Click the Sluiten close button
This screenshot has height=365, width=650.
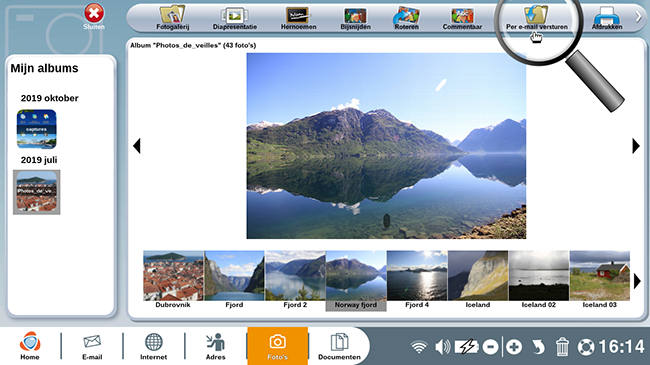pyautogui.click(x=94, y=17)
